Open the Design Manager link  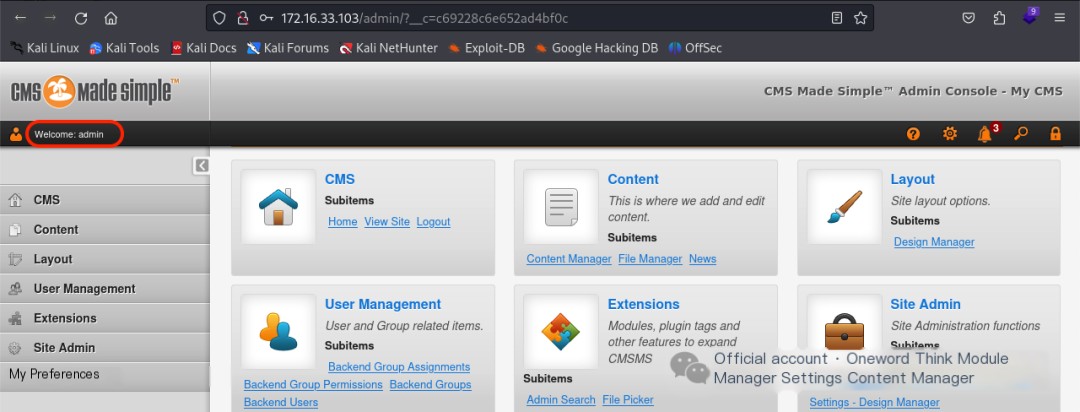[934, 242]
